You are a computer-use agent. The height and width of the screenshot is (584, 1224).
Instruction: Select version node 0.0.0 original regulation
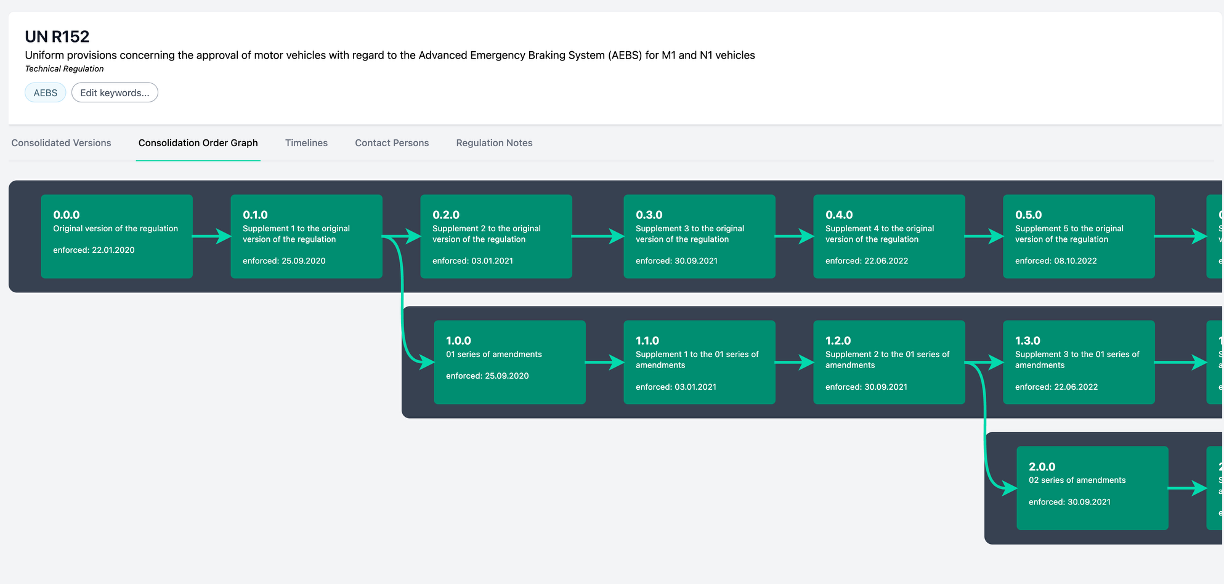[x=117, y=236]
